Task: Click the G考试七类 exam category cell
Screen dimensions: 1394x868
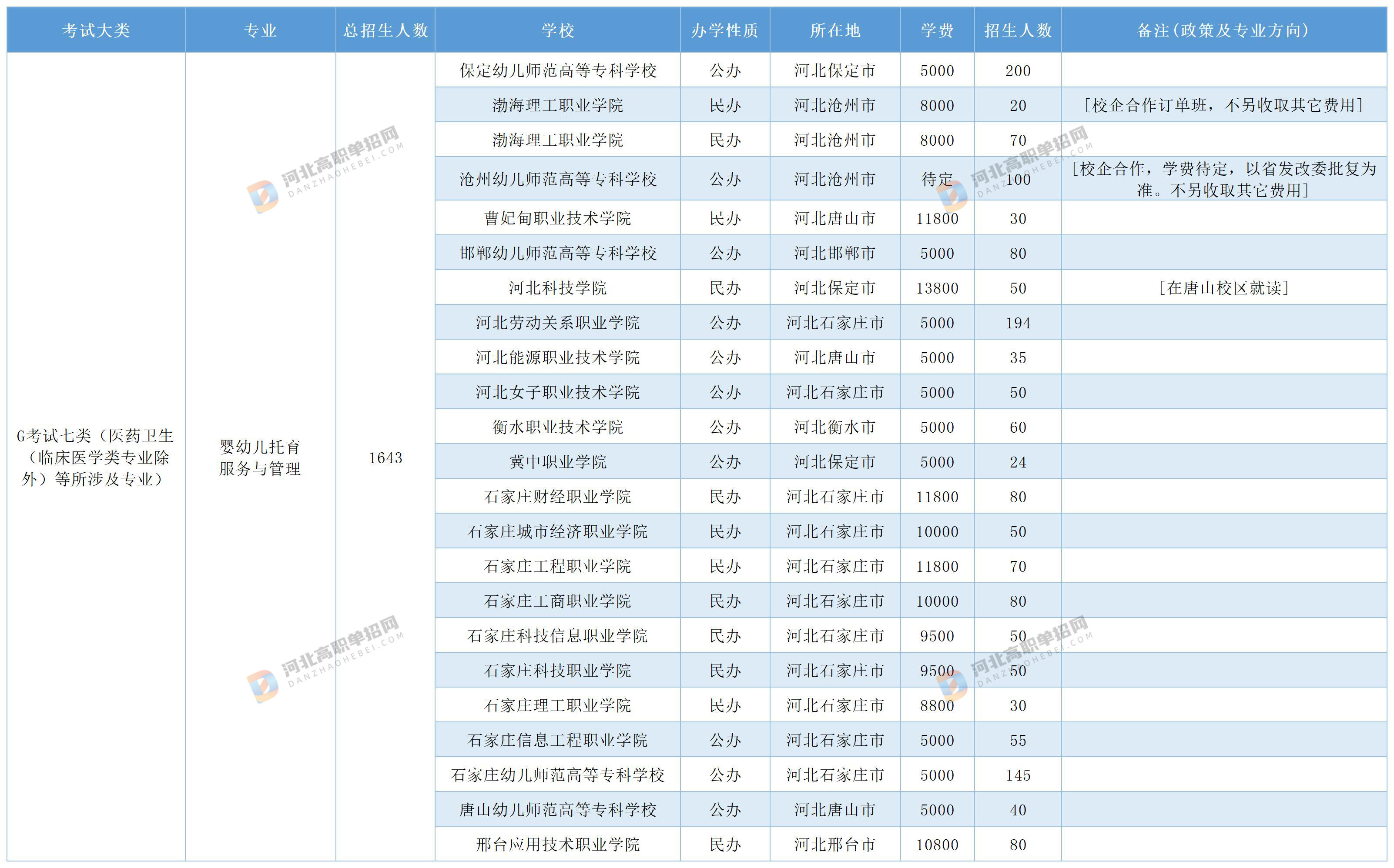Action: [x=96, y=457]
